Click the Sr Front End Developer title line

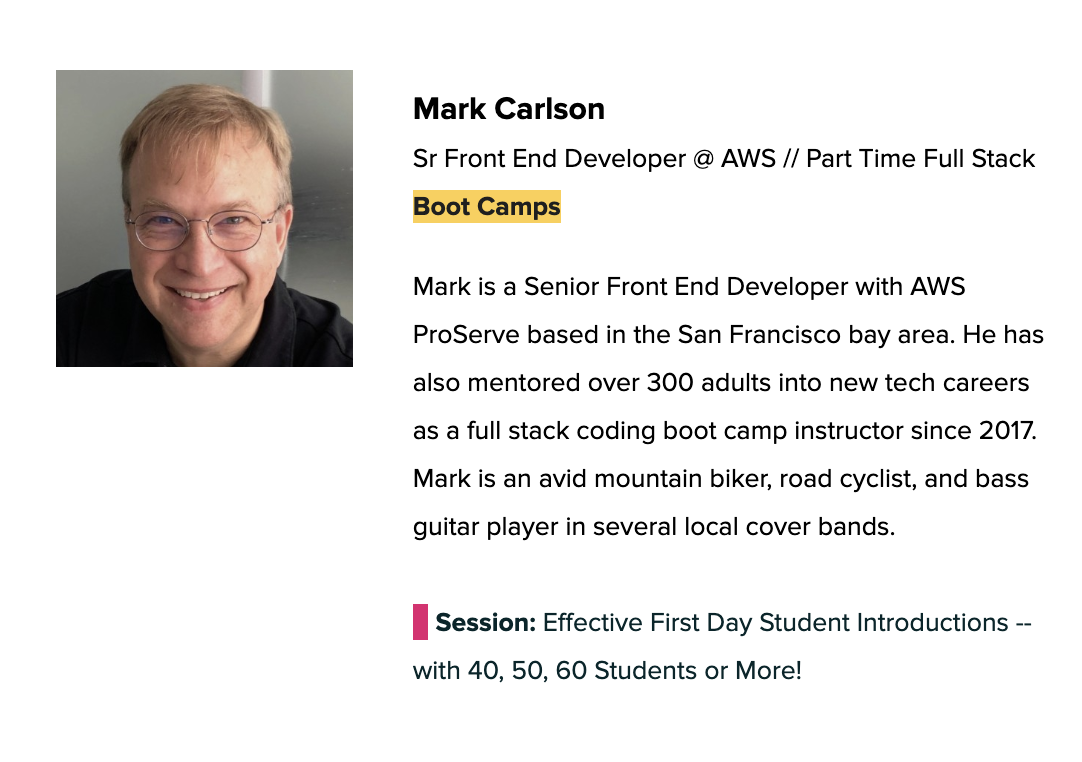pos(724,159)
